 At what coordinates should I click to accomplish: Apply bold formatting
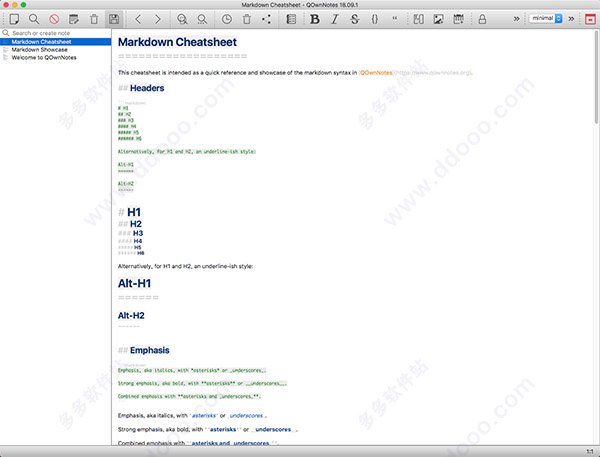(x=315, y=19)
